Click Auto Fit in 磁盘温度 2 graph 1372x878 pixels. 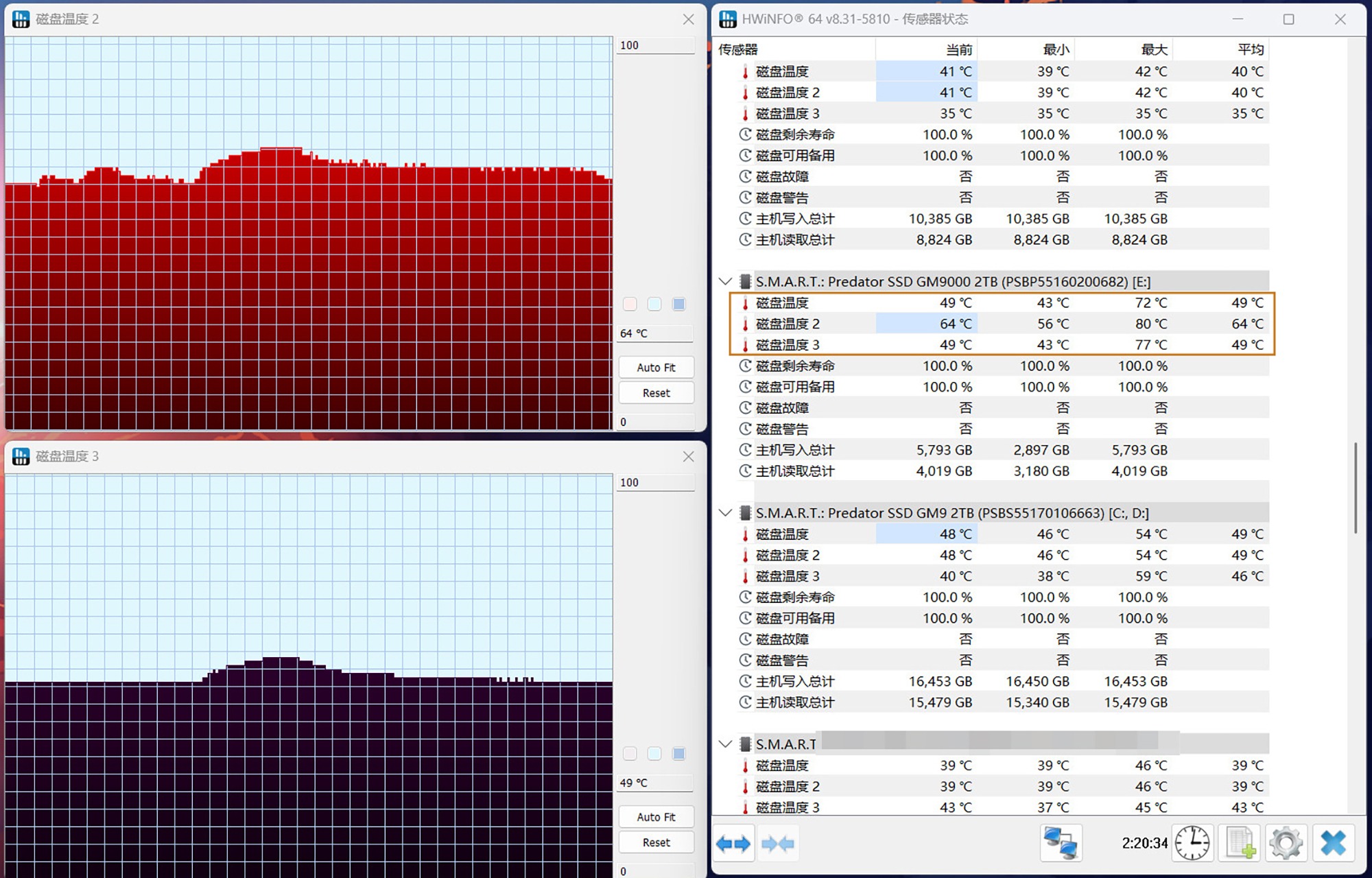coord(656,368)
